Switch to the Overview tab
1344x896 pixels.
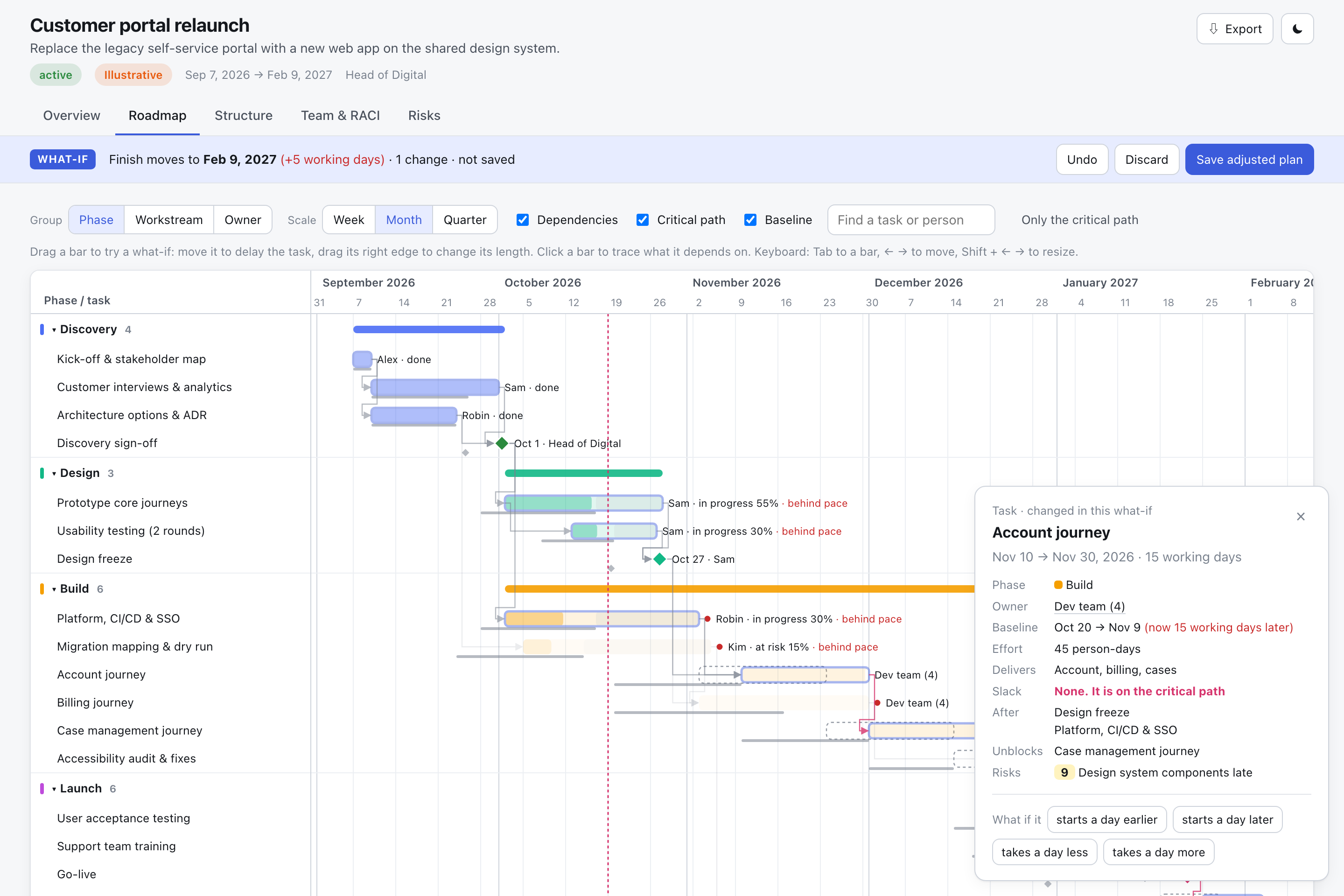71,115
